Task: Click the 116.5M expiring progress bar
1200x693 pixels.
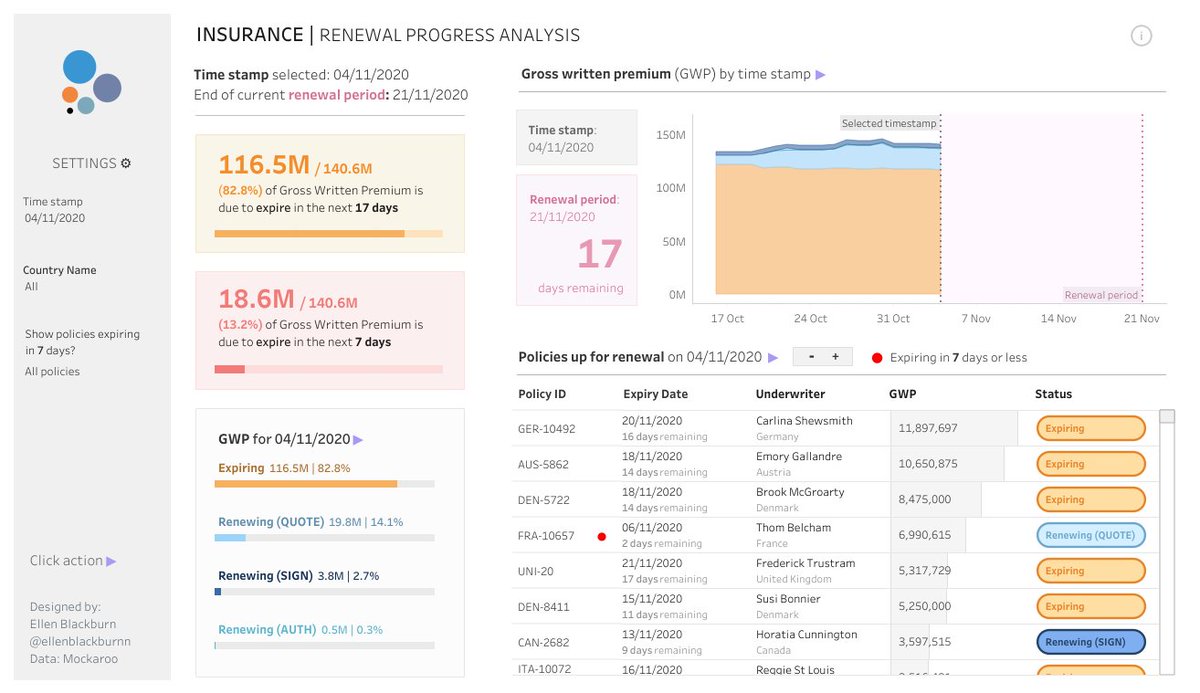Action: click(329, 234)
